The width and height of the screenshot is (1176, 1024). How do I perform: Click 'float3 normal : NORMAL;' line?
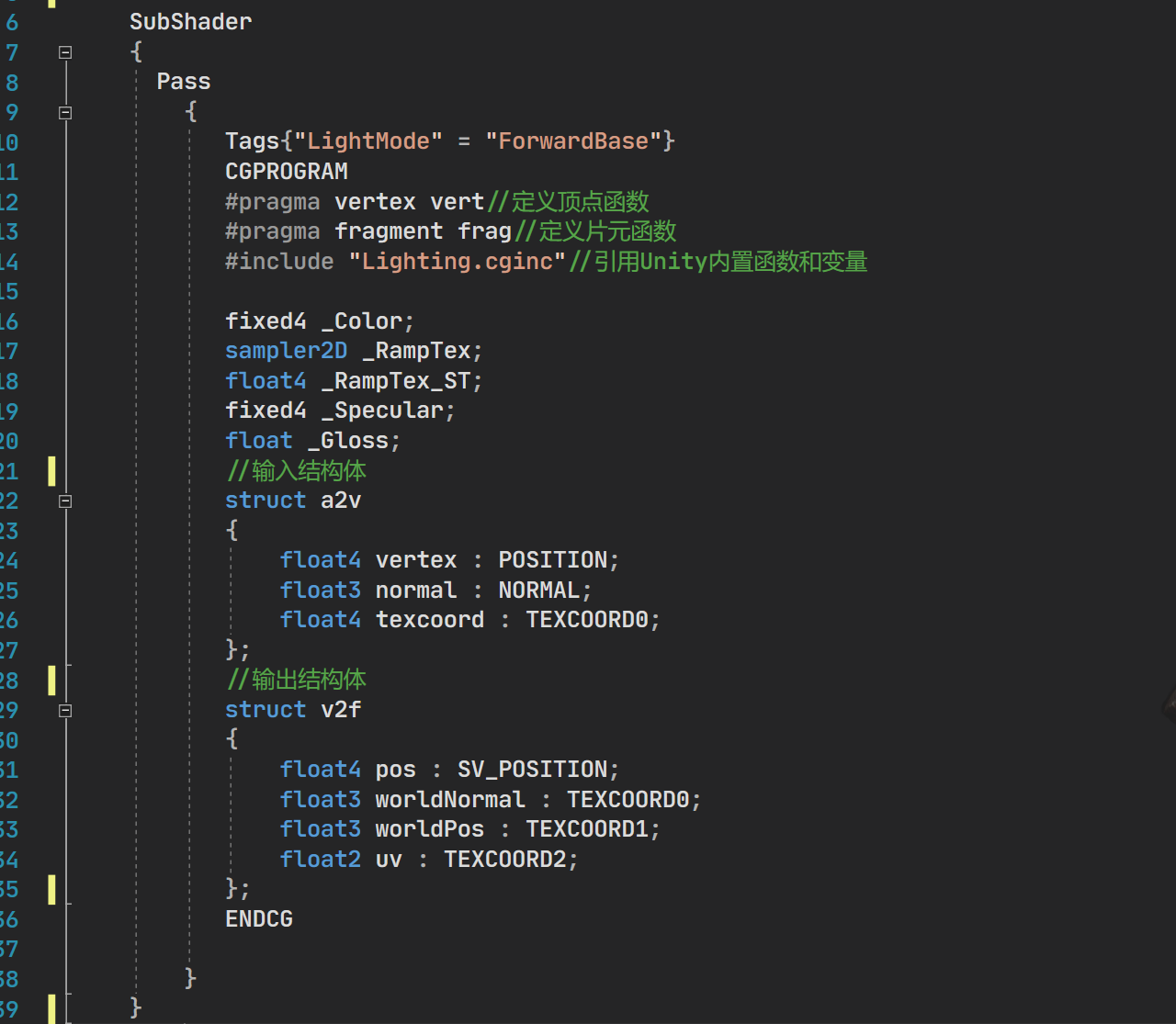[436, 591]
